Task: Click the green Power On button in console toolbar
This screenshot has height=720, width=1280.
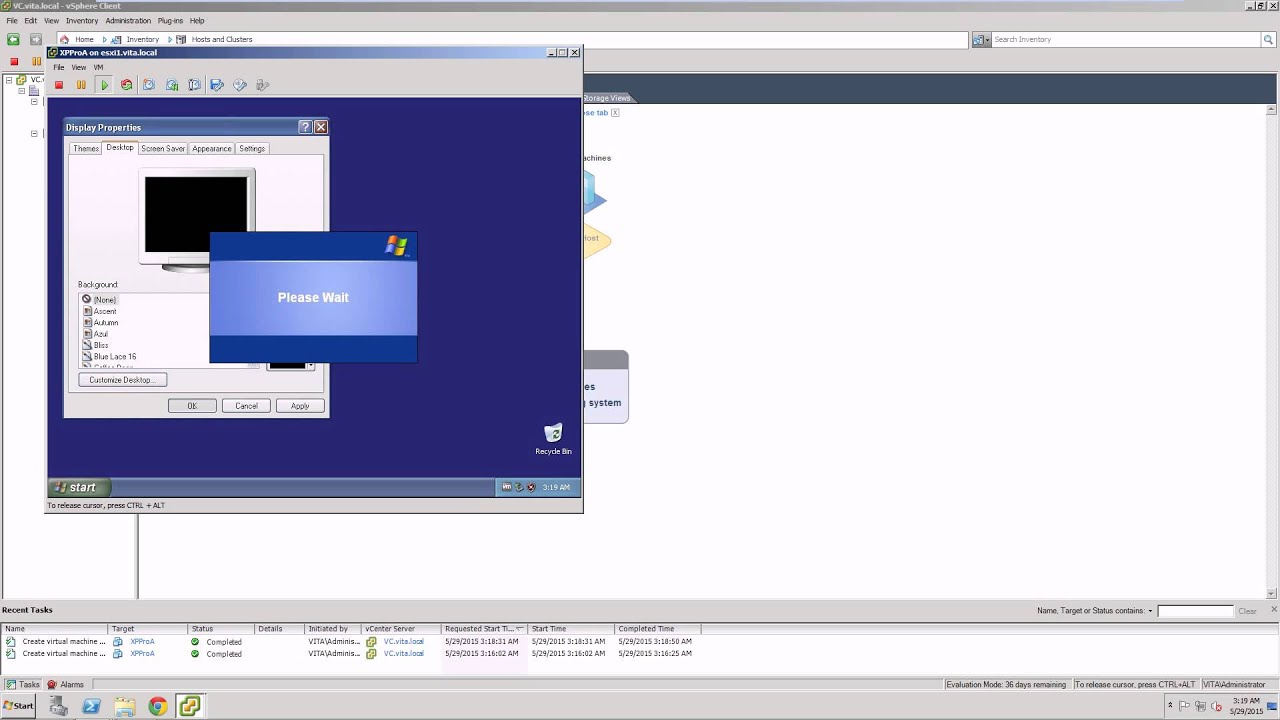Action: pos(104,85)
